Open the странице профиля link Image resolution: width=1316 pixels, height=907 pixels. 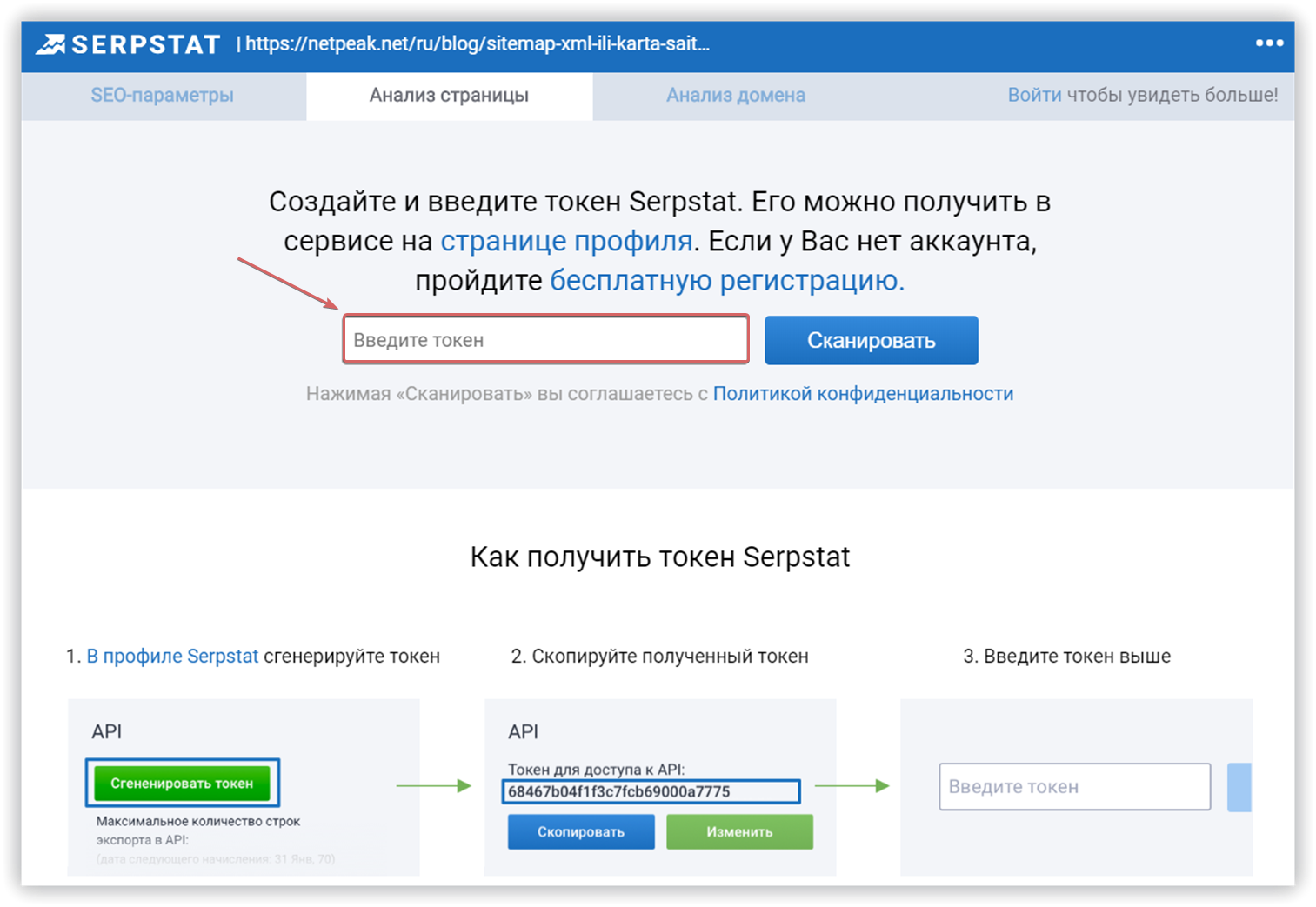click(566, 241)
